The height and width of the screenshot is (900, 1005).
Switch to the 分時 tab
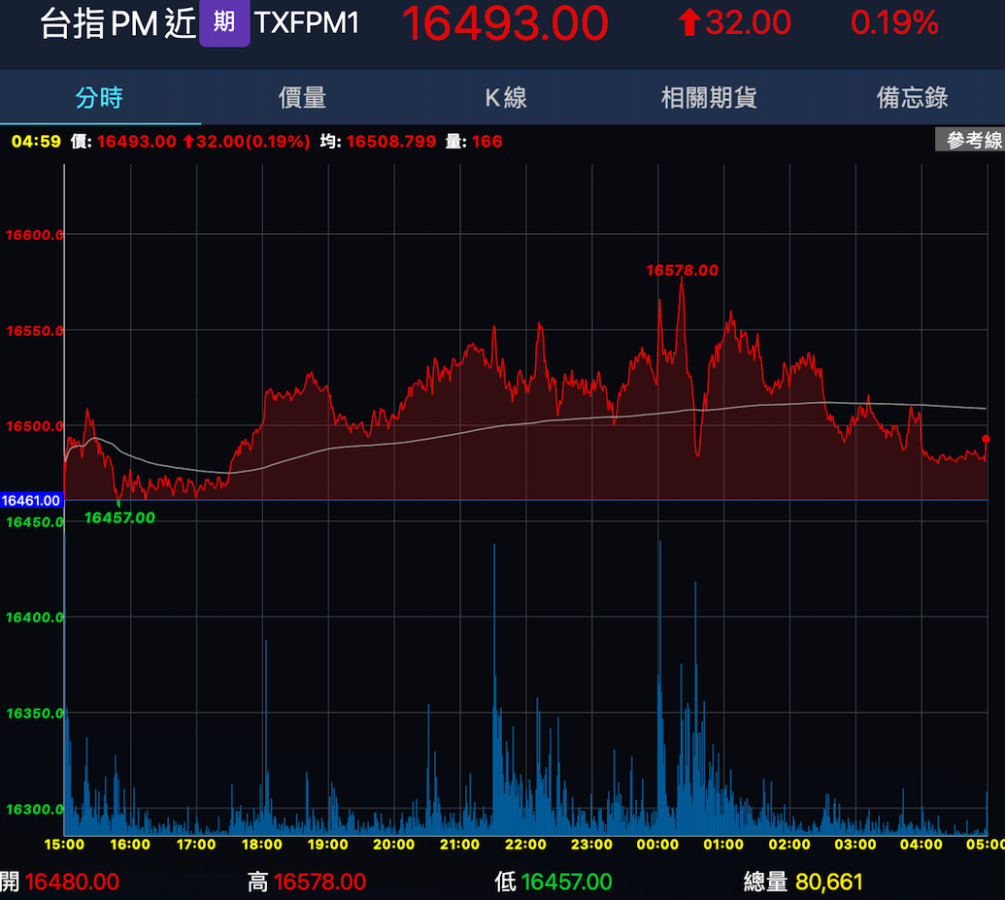(x=99, y=98)
